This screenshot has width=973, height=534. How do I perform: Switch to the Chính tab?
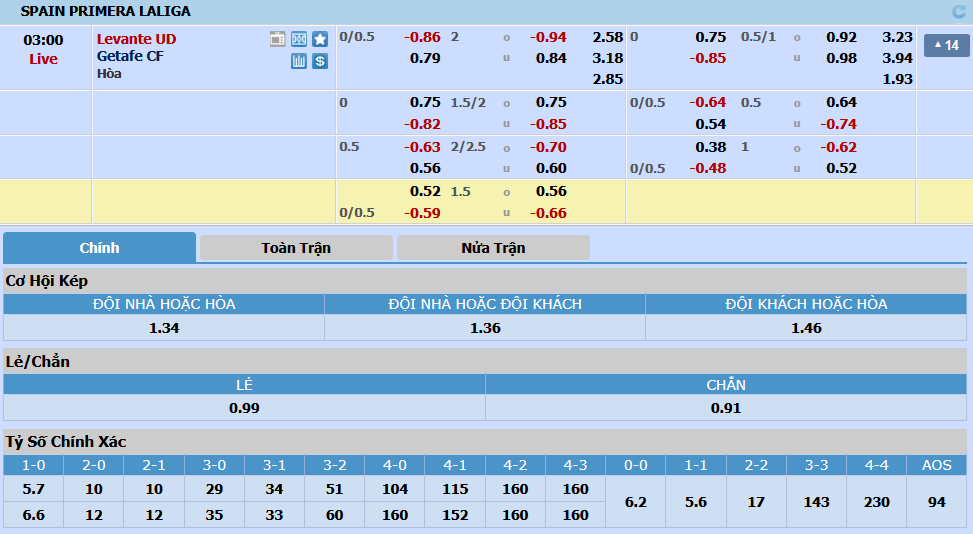(x=99, y=247)
